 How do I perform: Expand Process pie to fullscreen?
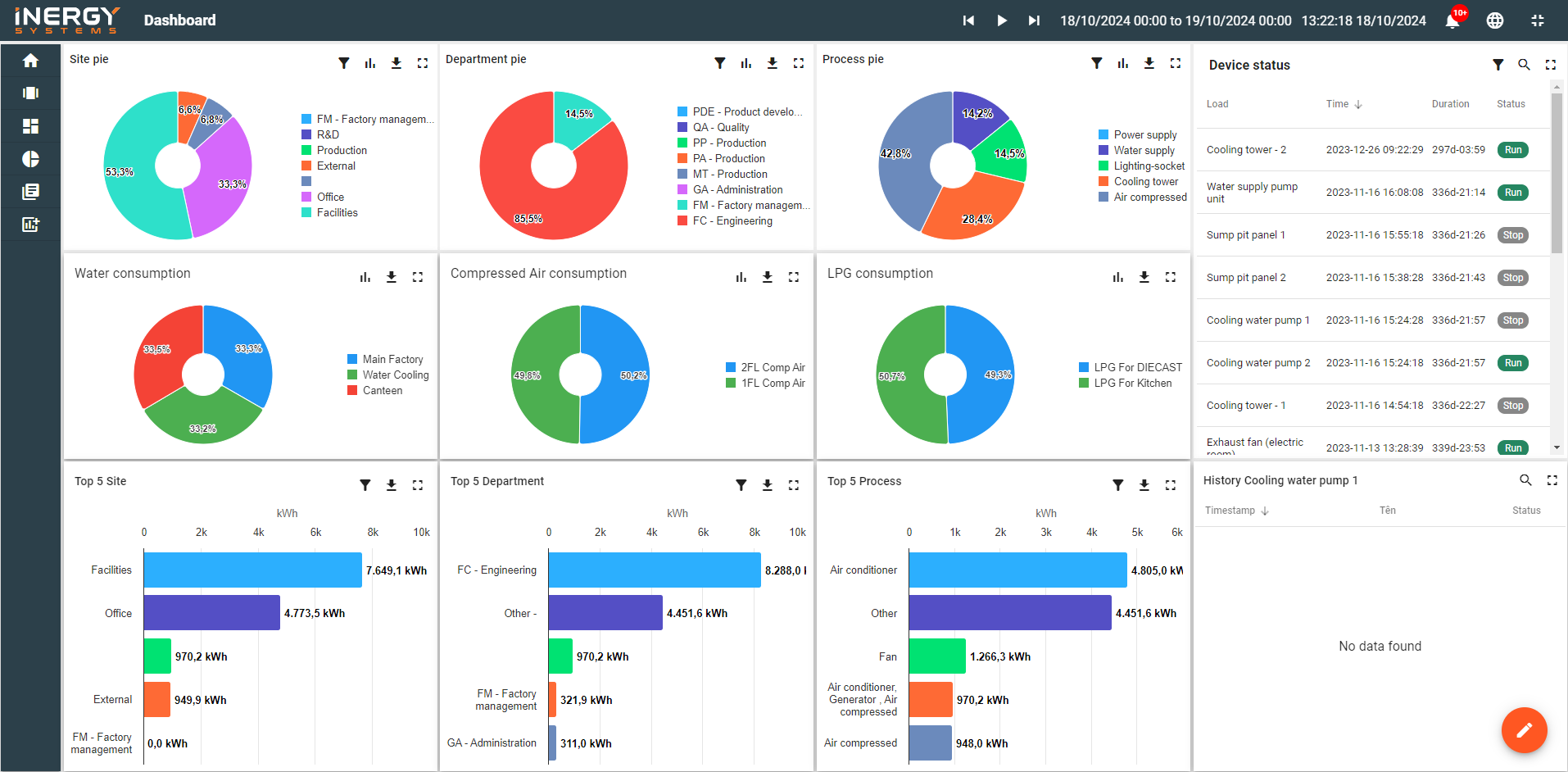click(1176, 63)
